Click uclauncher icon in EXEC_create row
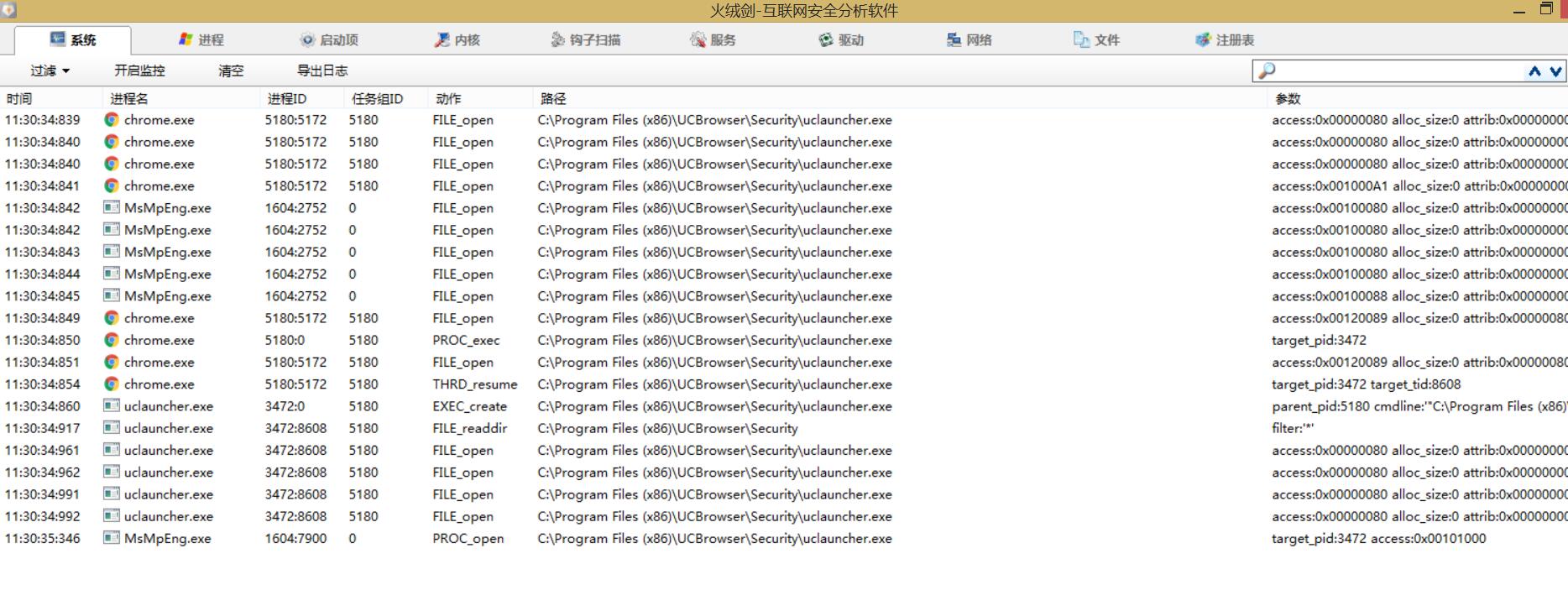Screen dimensions: 1568x590 pos(112,405)
